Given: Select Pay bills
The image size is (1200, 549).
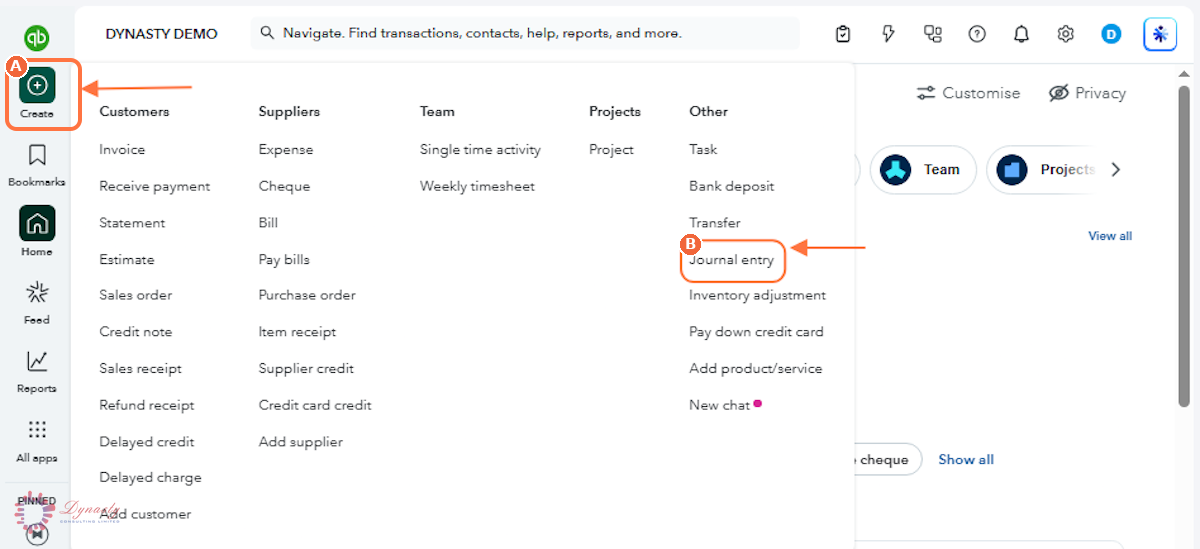Looking at the screenshot, I should tap(284, 259).
